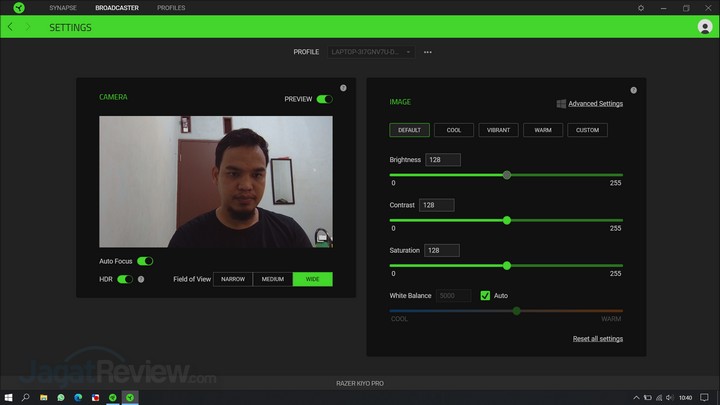
Task: Click Reset all settings link
Action: tap(597, 339)
